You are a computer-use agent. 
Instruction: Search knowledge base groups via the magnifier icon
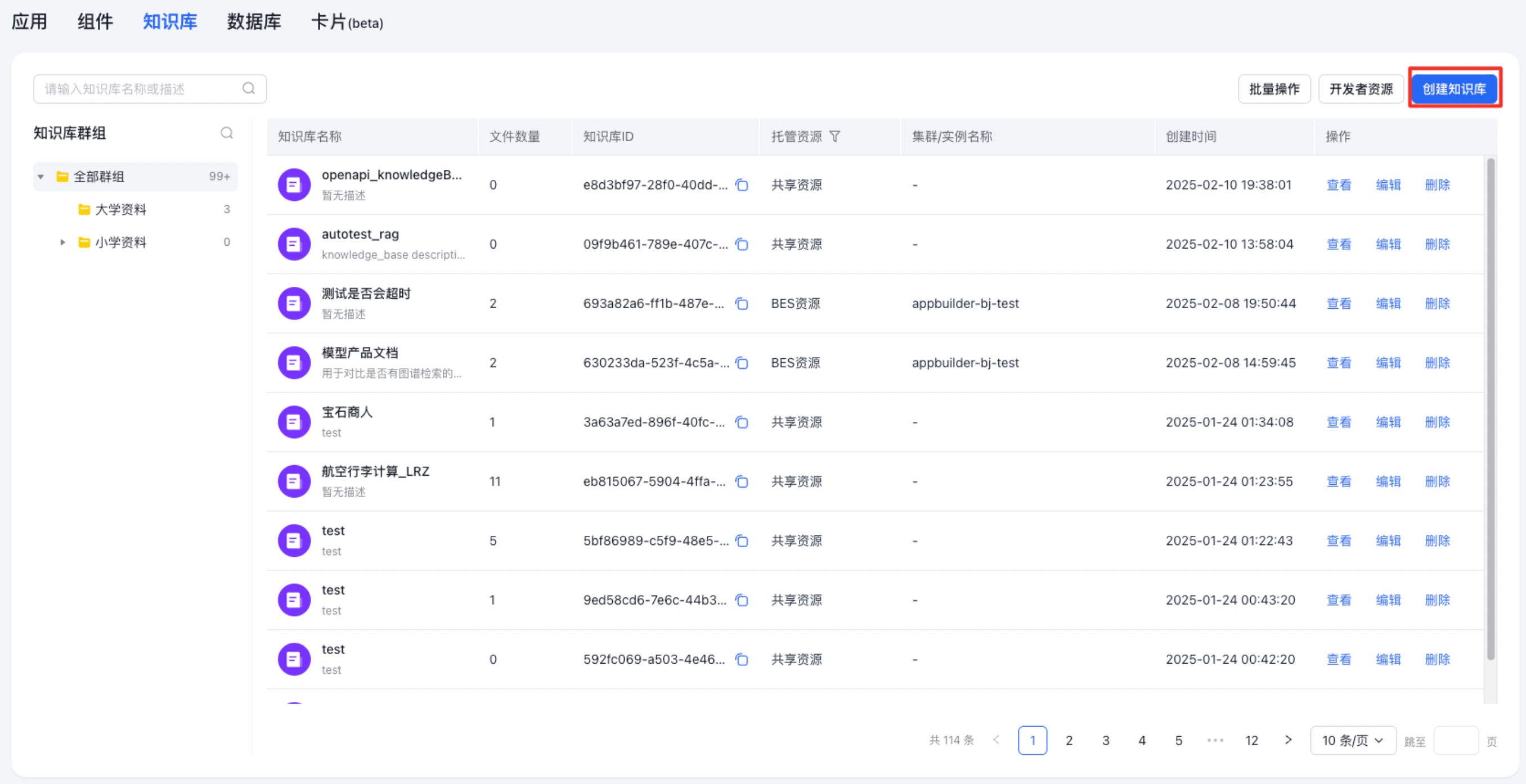click(x=227, y=133)
